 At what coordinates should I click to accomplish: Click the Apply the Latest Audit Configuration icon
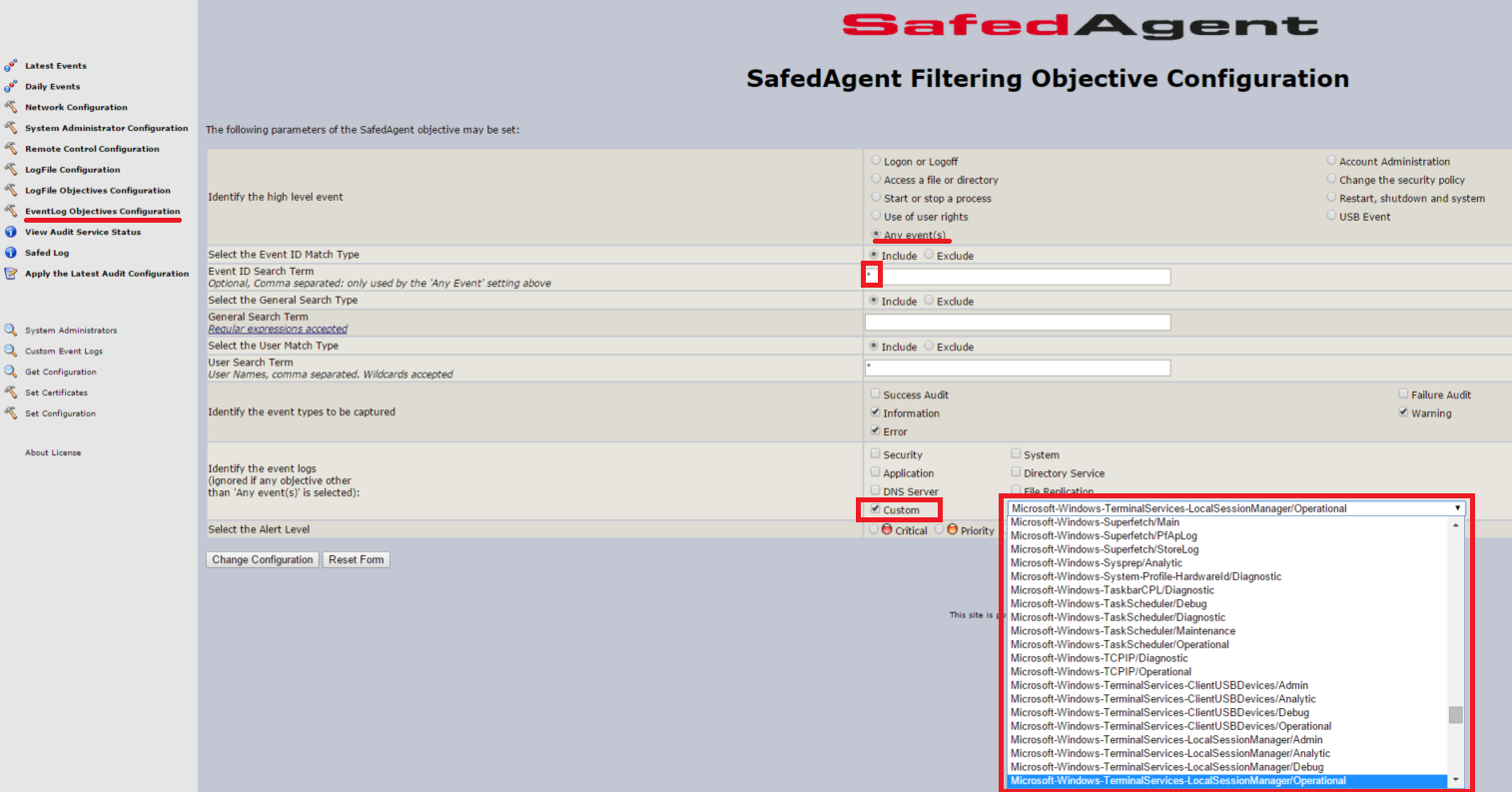coord(10,273)
